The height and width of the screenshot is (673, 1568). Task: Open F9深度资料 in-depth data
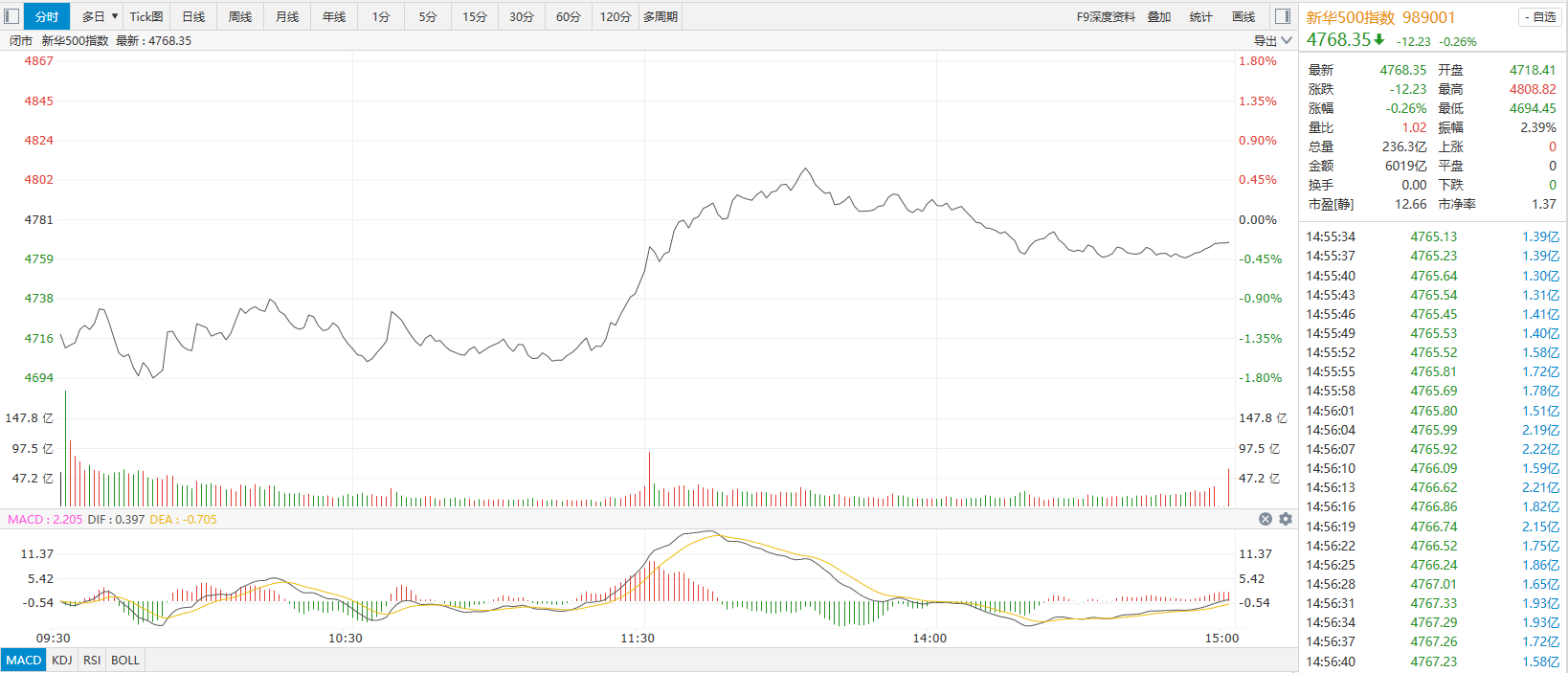tap(1106, 16)
